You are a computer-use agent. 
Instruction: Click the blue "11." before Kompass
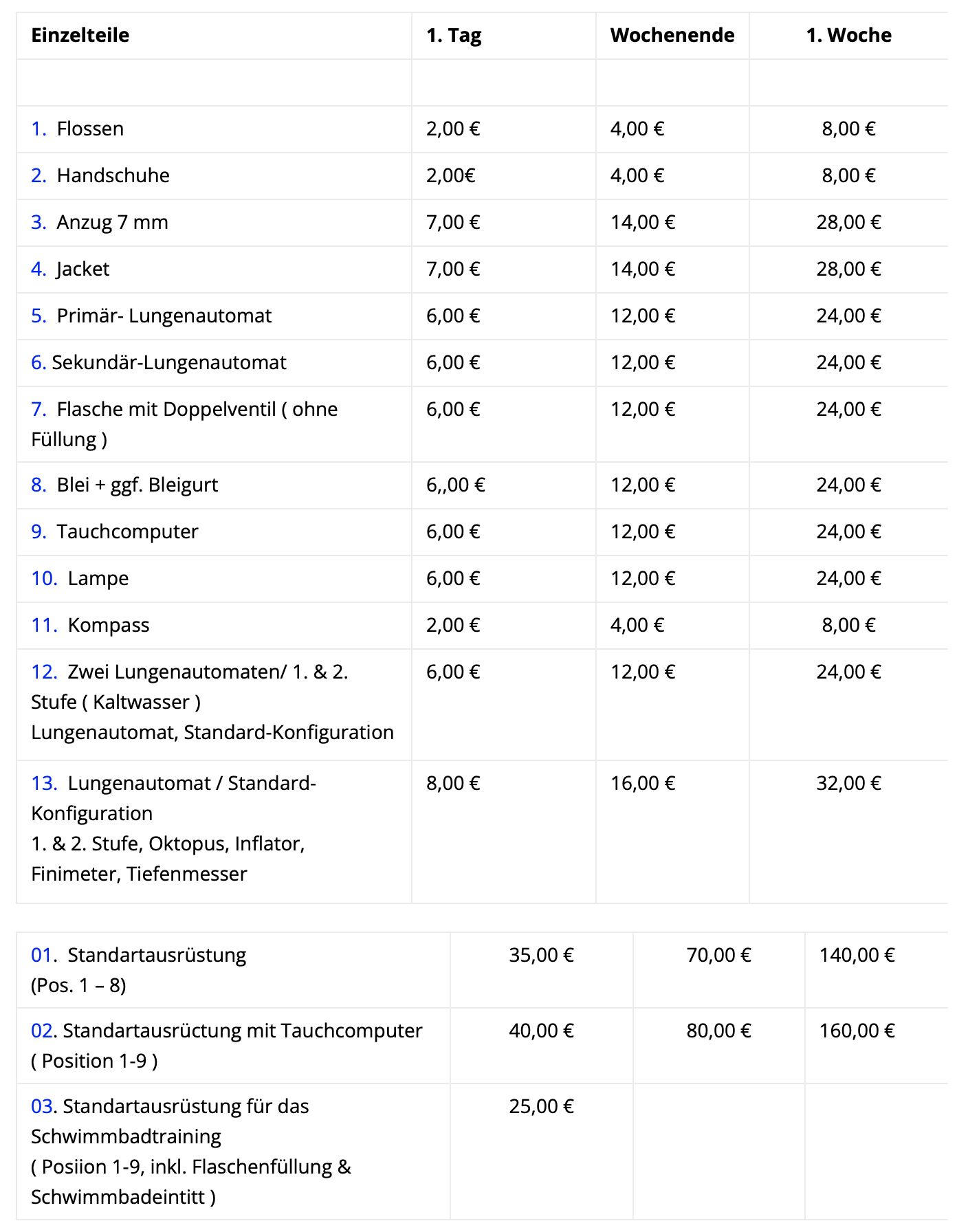pyautogui.click(x=44, y=626)
